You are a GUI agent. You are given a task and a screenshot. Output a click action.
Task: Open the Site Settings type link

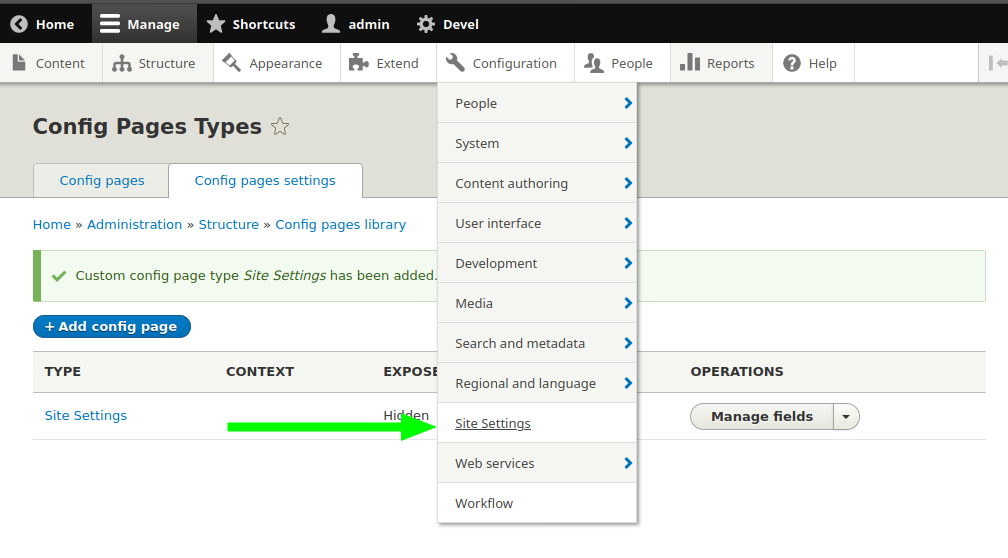[x=86, y=416]
